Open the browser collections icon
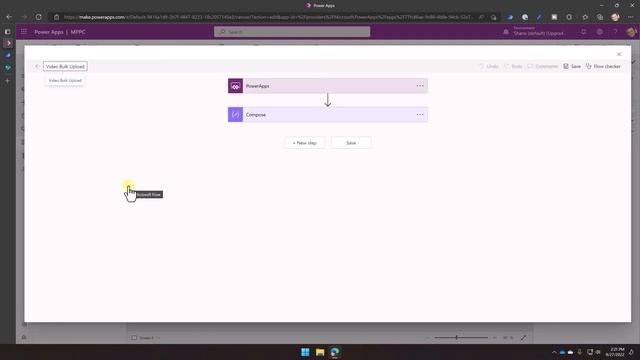The height and width of the screenshot is (360, 640). tap(600, 17)
